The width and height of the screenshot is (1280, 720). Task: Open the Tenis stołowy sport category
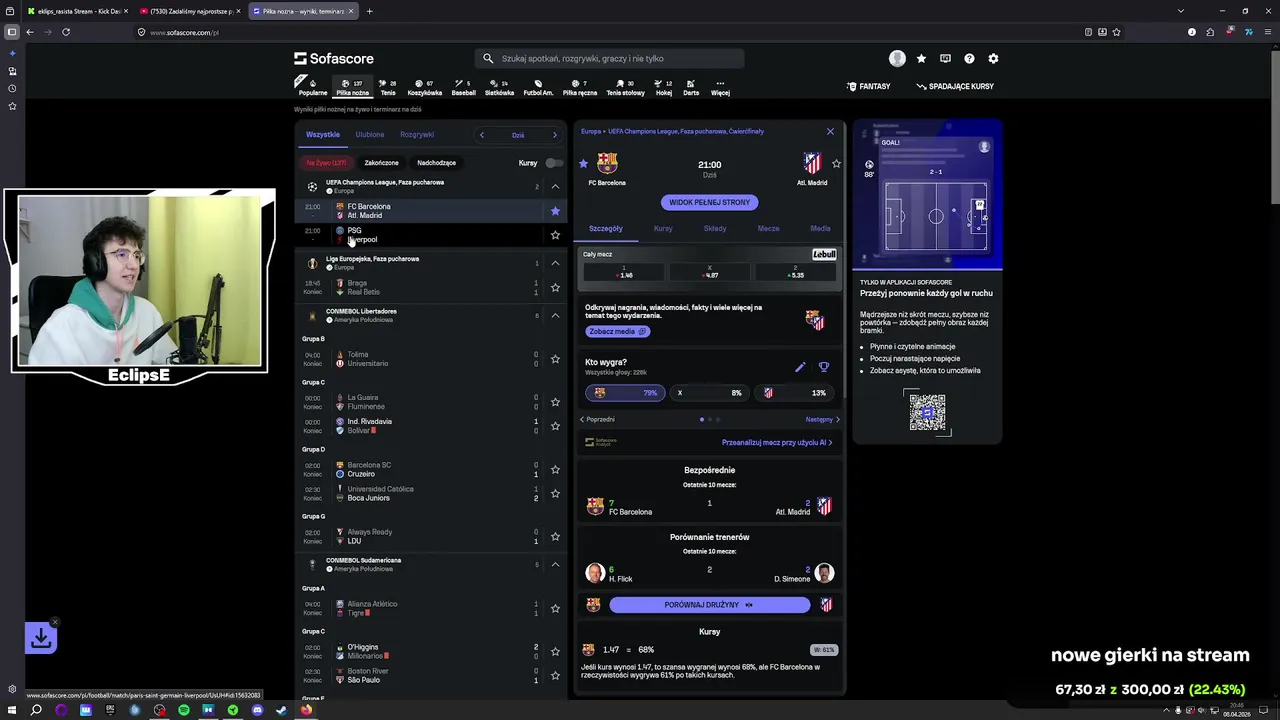[x=626, y=87]
